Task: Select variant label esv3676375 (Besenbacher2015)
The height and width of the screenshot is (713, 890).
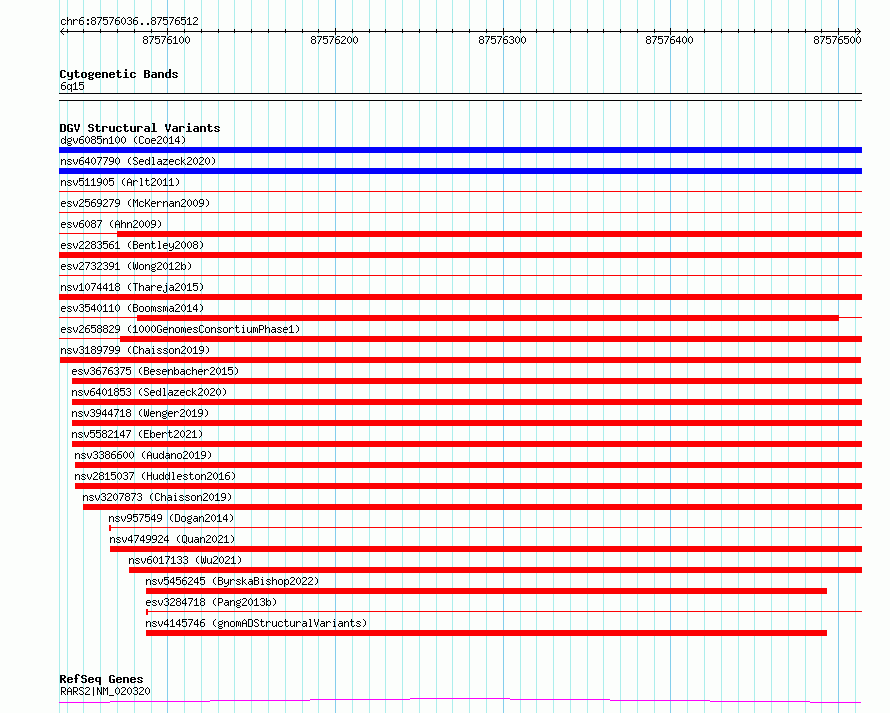Action: pos(155,371)
